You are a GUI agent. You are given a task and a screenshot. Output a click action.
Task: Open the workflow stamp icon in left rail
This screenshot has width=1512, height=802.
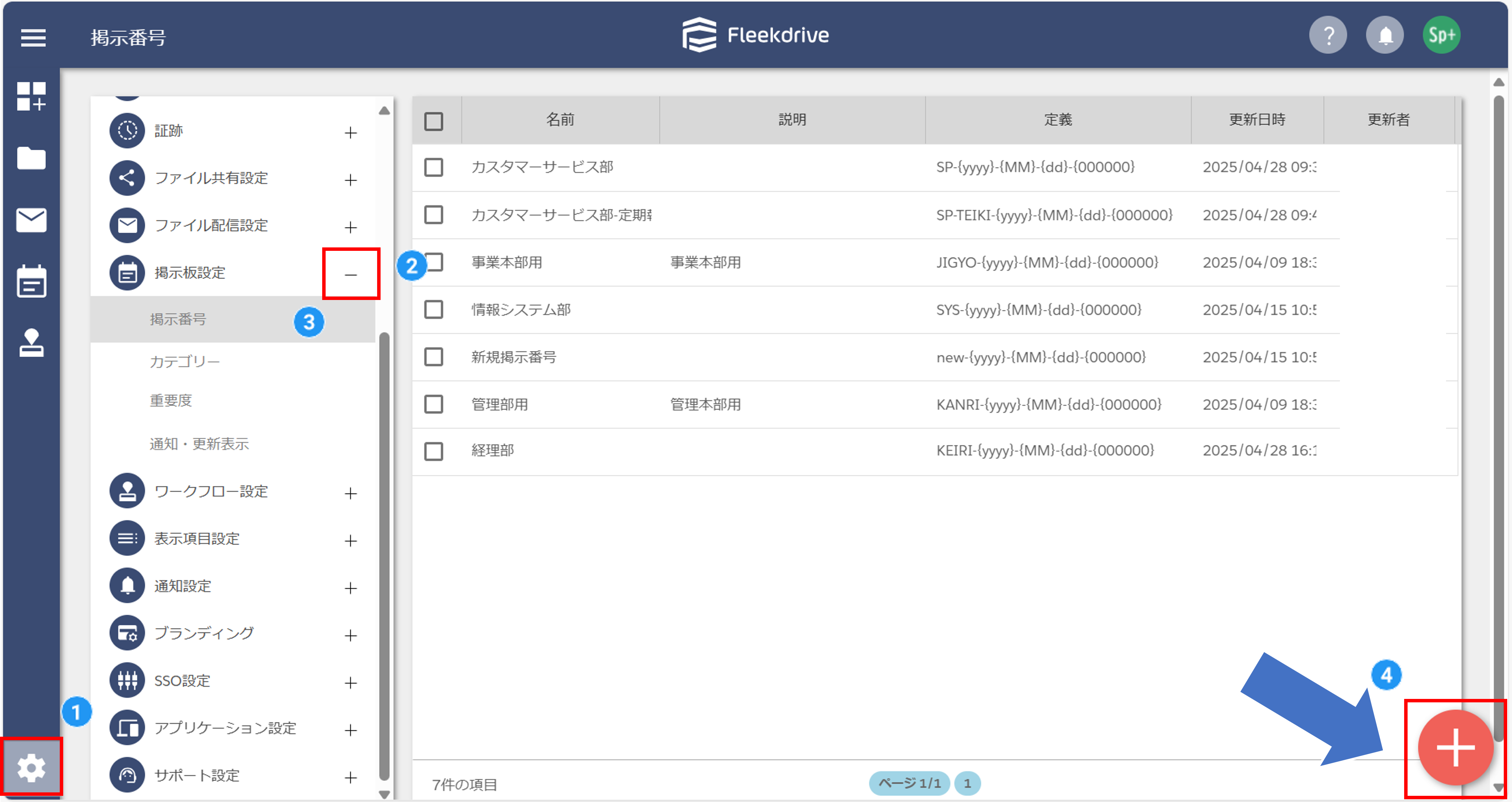coord(31,343)
